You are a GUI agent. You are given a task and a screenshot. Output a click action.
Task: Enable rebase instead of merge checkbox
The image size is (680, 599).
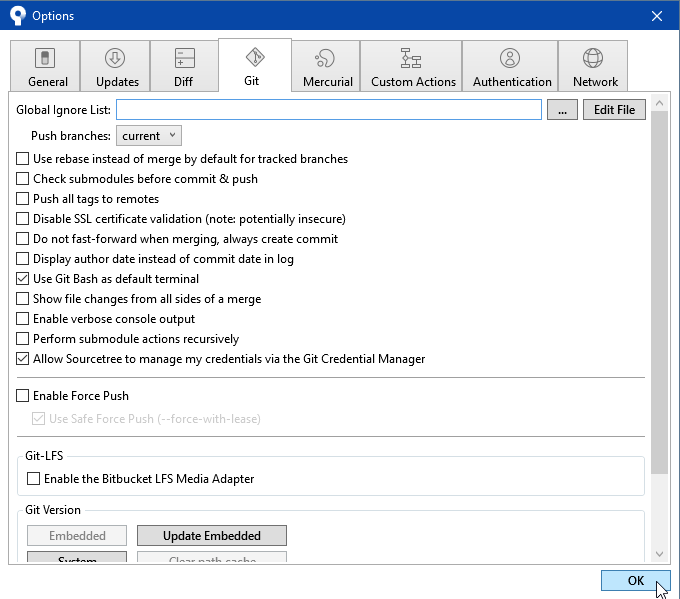coord(23,159)
